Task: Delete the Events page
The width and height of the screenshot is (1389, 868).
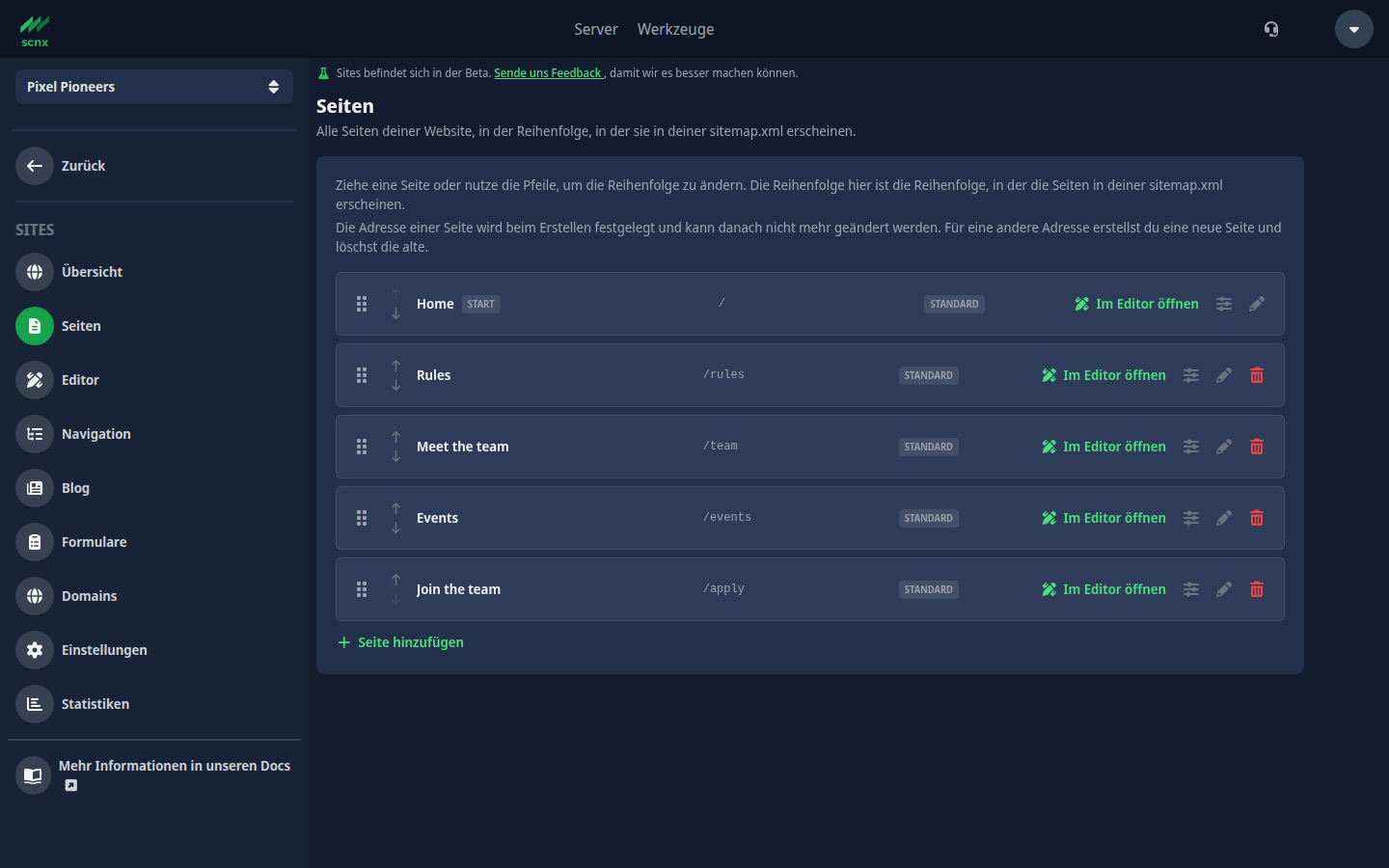Action: click(x=1257, y=518)
